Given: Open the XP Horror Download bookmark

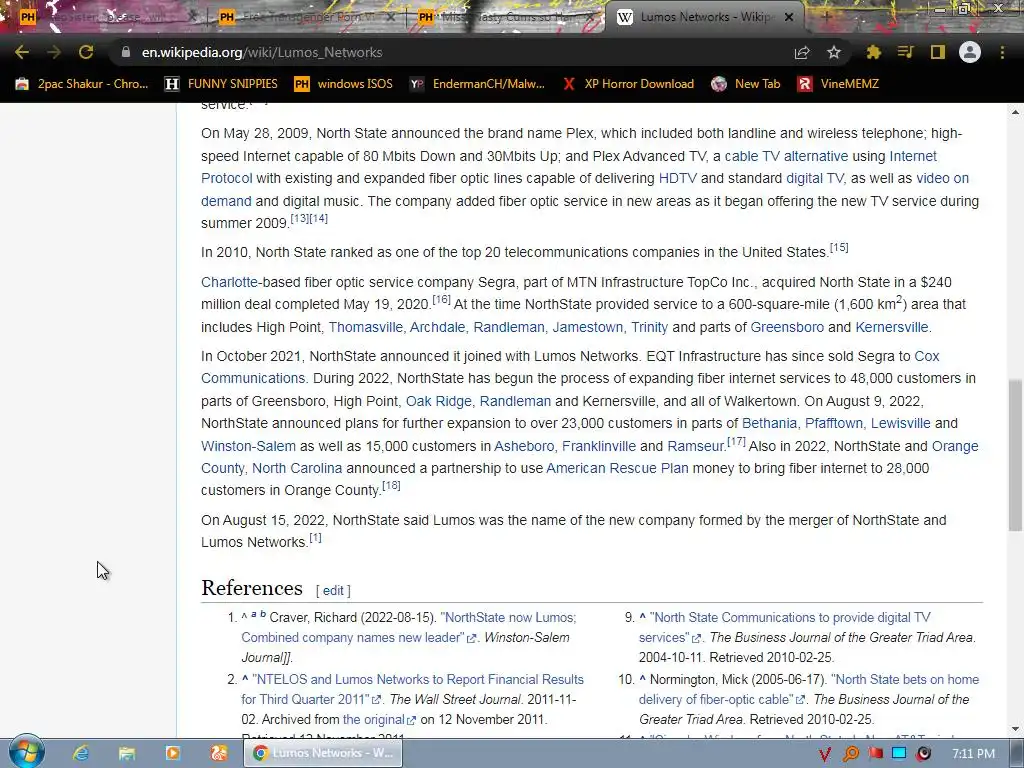Looking at the screenshot, I should click(628, 84).
